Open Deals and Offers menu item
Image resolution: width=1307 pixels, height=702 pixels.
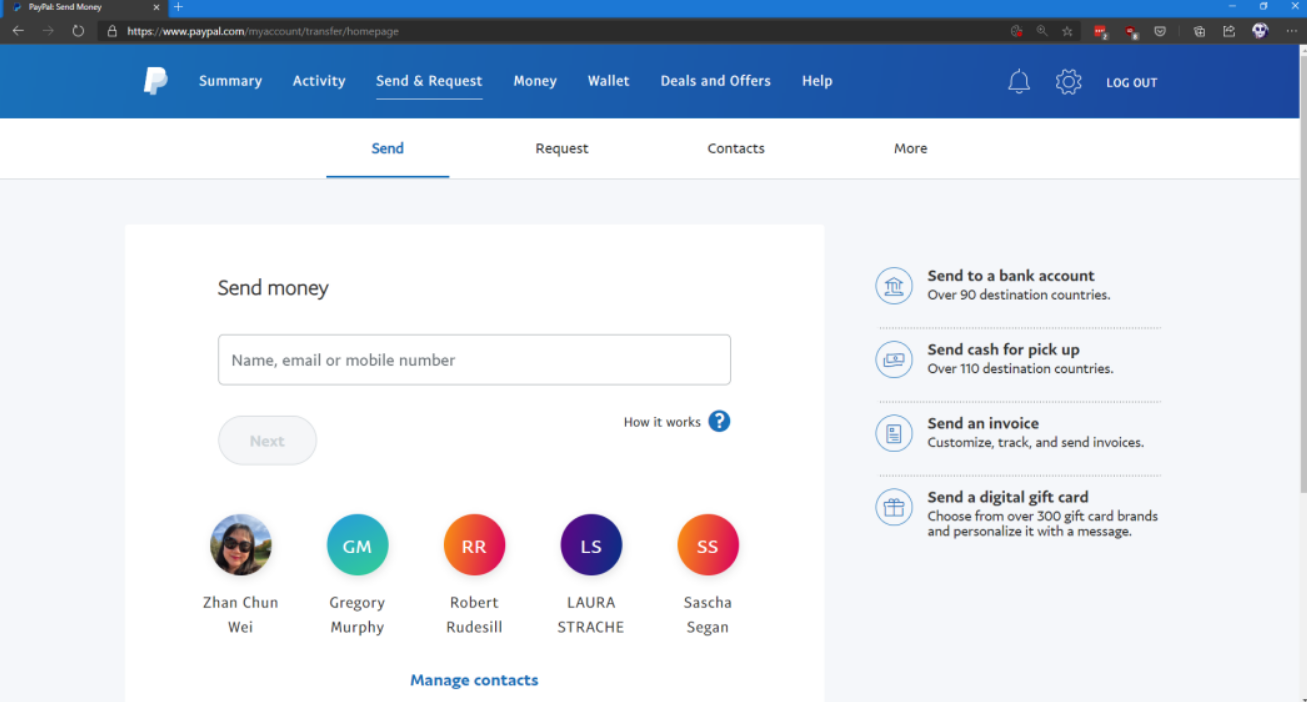tap(716, 81)
